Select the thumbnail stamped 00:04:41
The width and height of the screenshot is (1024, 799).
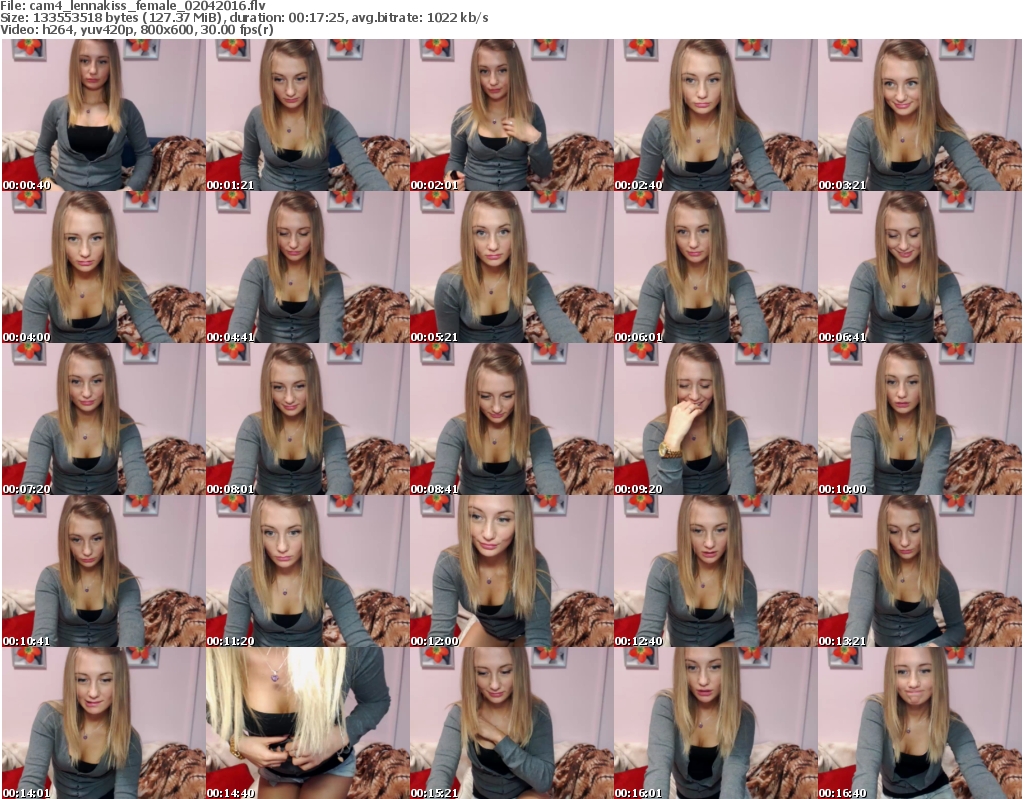(308, 267)
